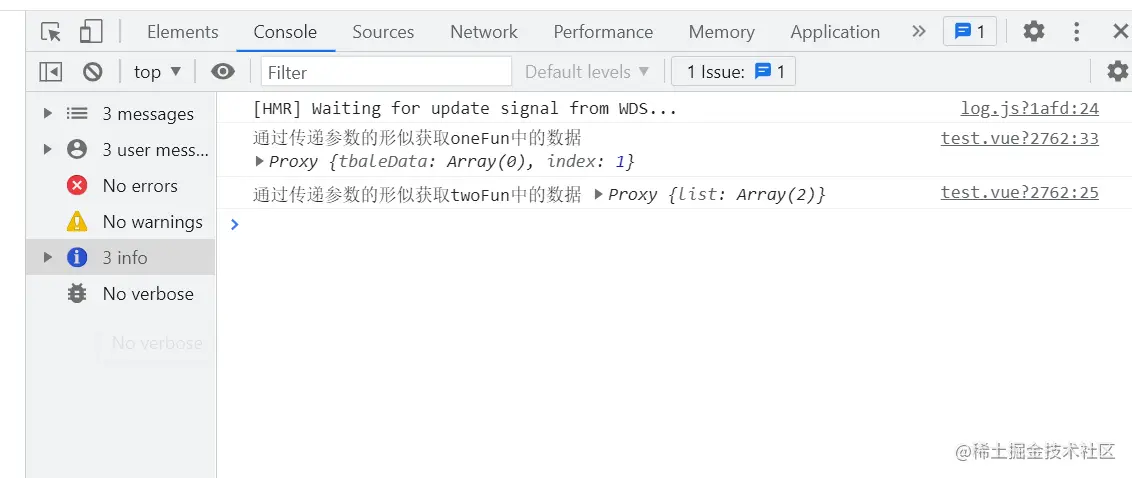Switch to the Network tab
Screen dimensions: 1132x478
484,32
